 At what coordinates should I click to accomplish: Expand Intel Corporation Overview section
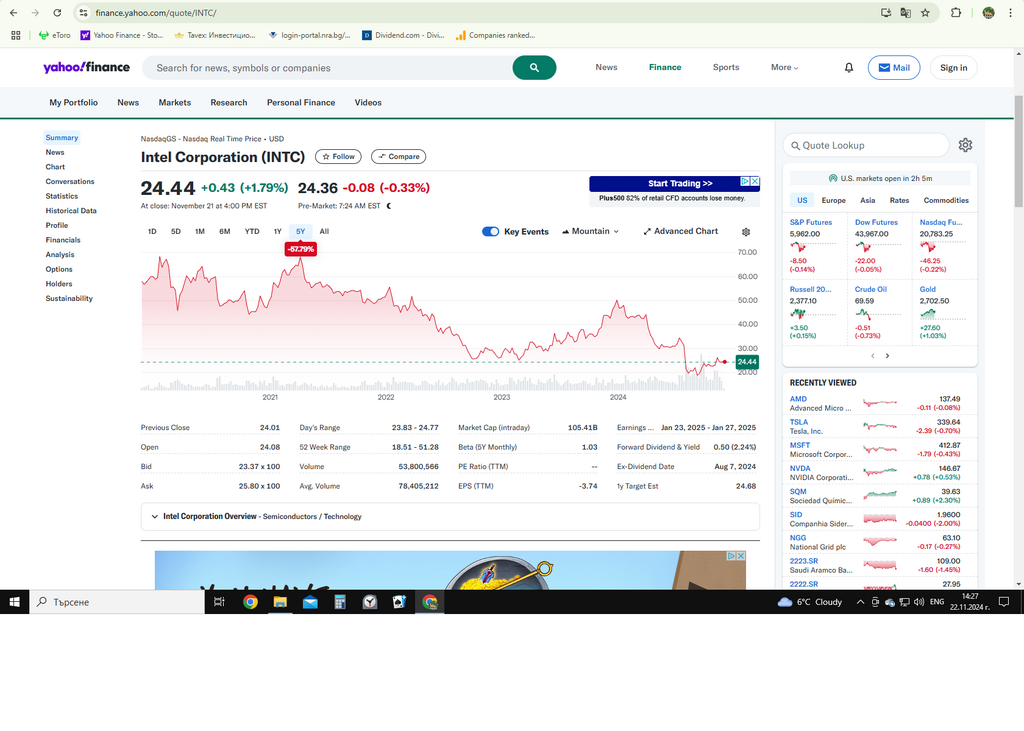[155, 517]
